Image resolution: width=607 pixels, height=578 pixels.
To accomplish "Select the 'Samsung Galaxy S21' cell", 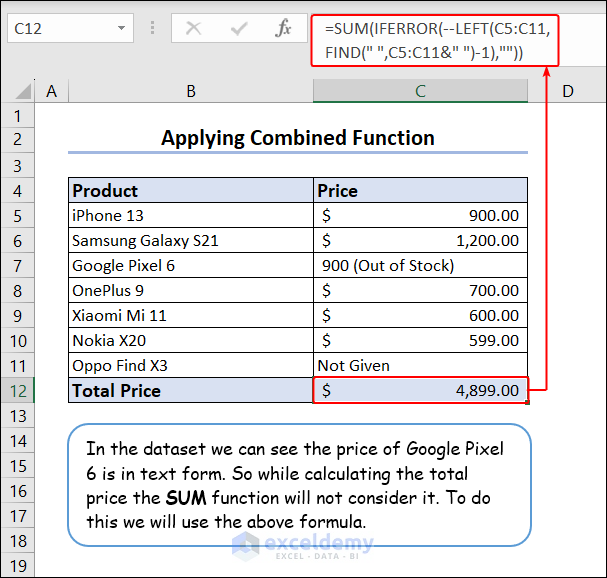I will coord(191,241).
